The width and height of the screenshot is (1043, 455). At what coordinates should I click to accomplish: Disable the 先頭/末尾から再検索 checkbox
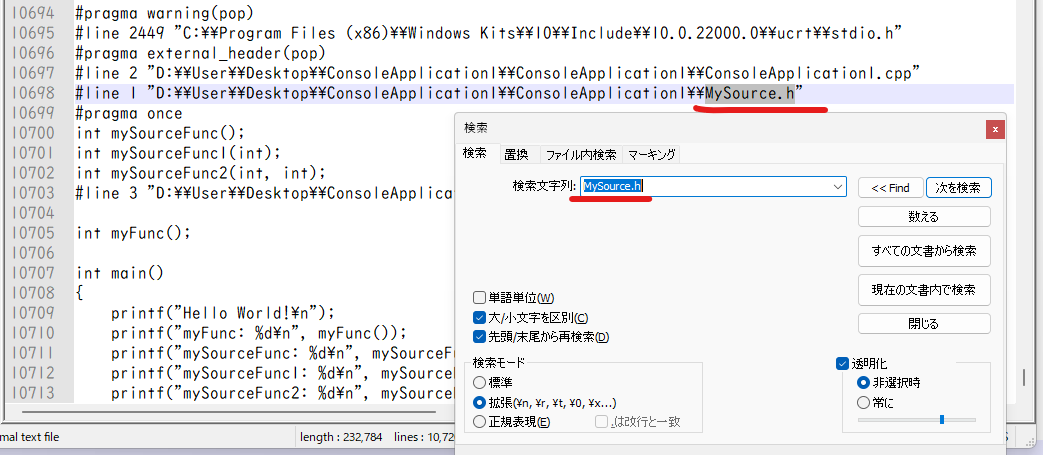point(480,337)
